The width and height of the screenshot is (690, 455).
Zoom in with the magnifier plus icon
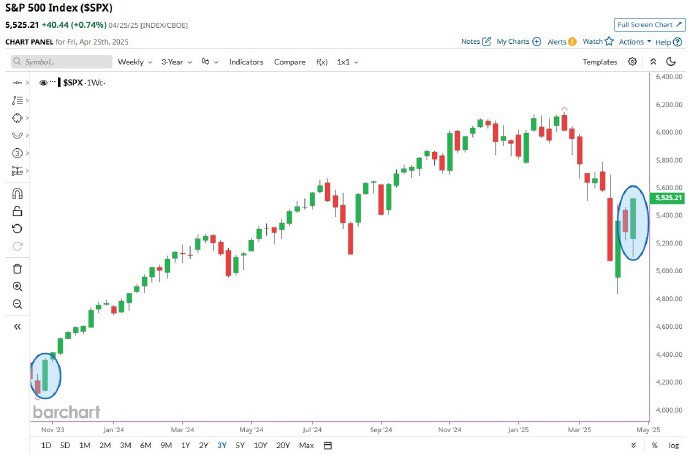[x=17, y=286]
